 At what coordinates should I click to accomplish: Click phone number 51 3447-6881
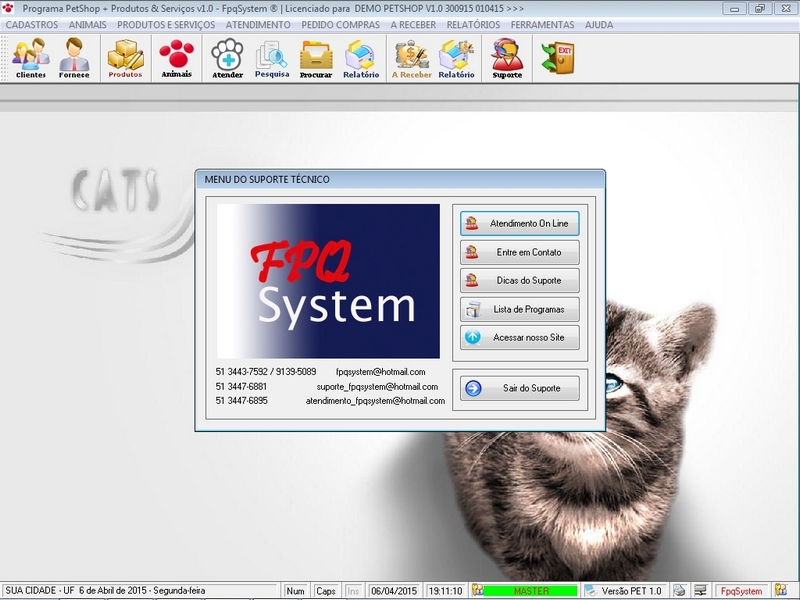[241, 387]
